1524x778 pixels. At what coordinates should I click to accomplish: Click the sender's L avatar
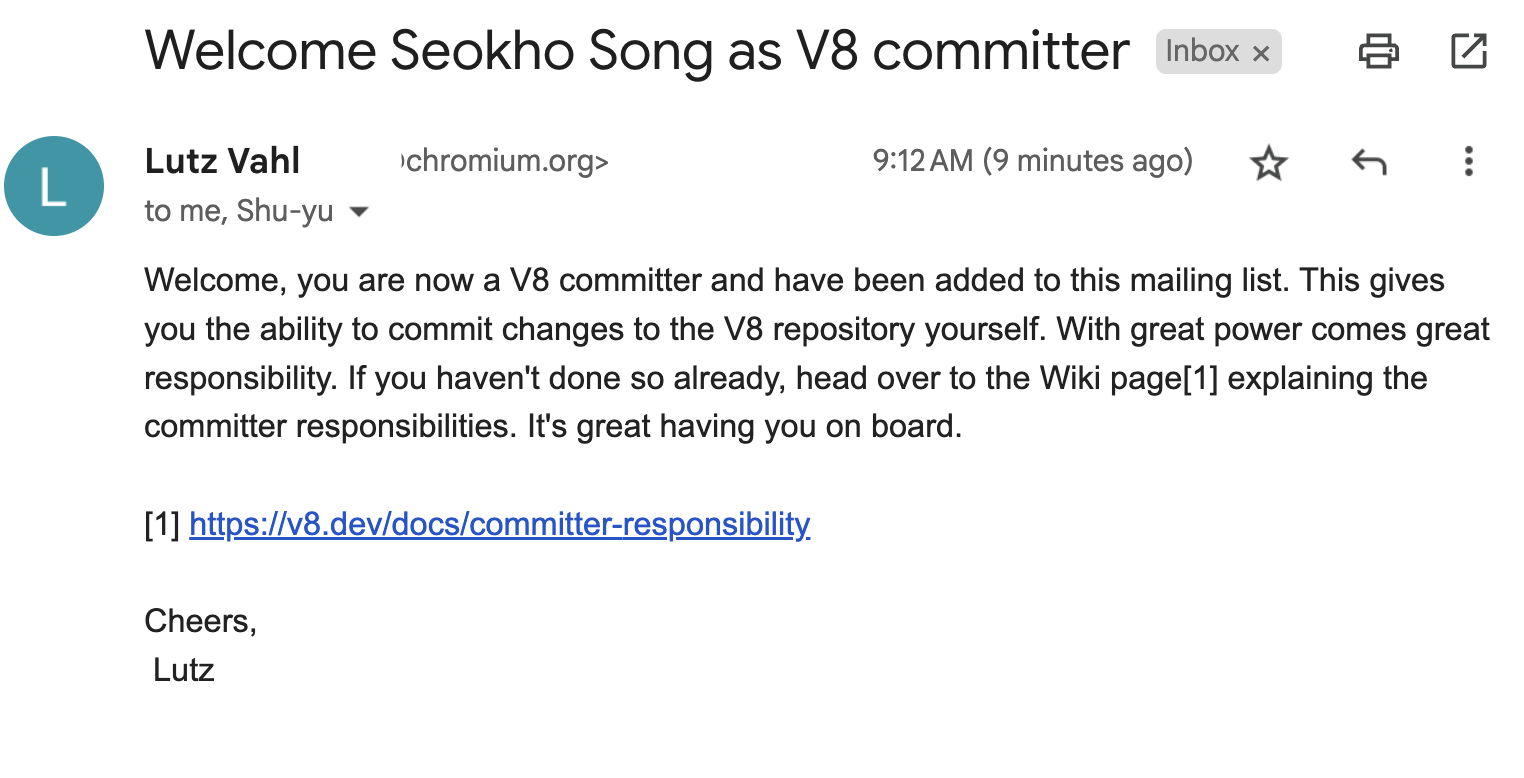point(54,186)
